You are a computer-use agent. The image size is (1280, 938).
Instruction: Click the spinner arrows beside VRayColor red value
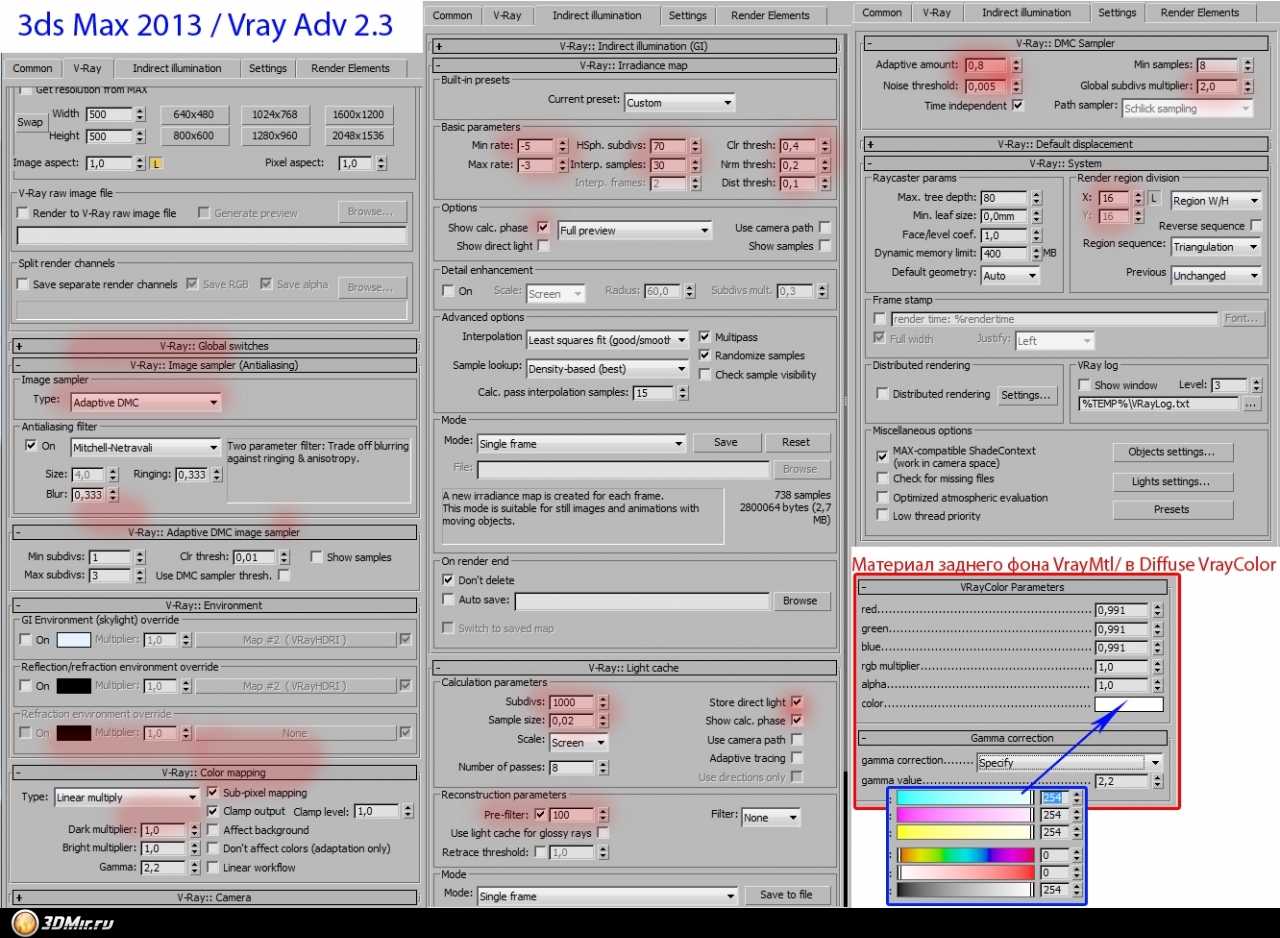point(1158,610)
